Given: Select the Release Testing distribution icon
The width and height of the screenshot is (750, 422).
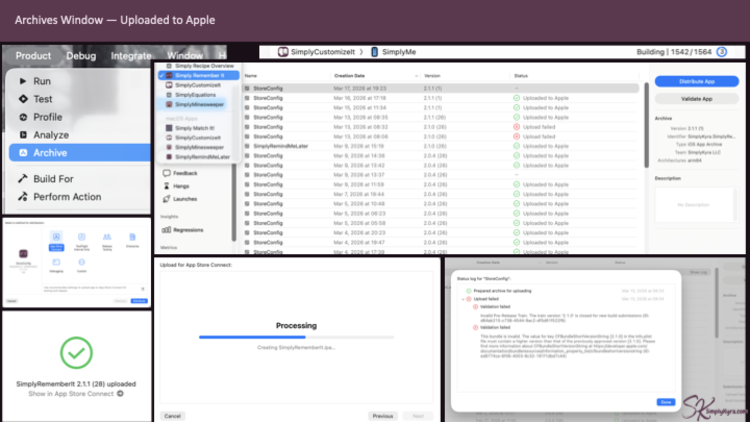Looking at the screenshot, I should tap(107, 237).
